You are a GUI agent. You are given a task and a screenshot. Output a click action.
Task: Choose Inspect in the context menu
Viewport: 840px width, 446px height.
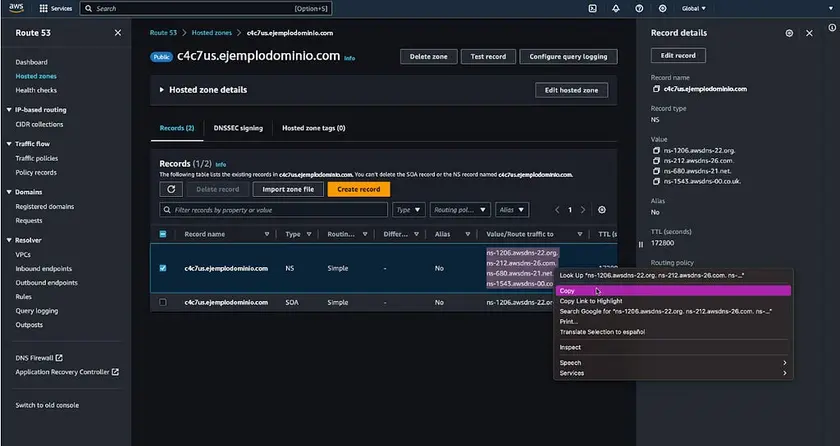click(673, 347)
